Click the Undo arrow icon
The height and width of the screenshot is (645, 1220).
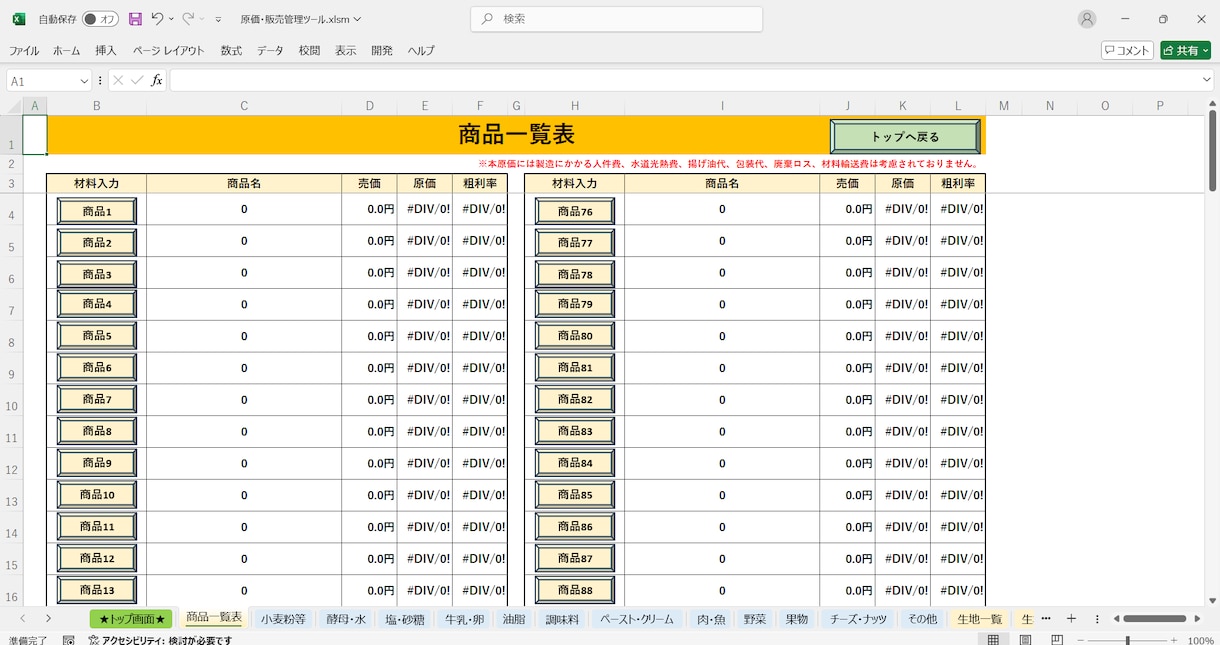tap(157, 19)
